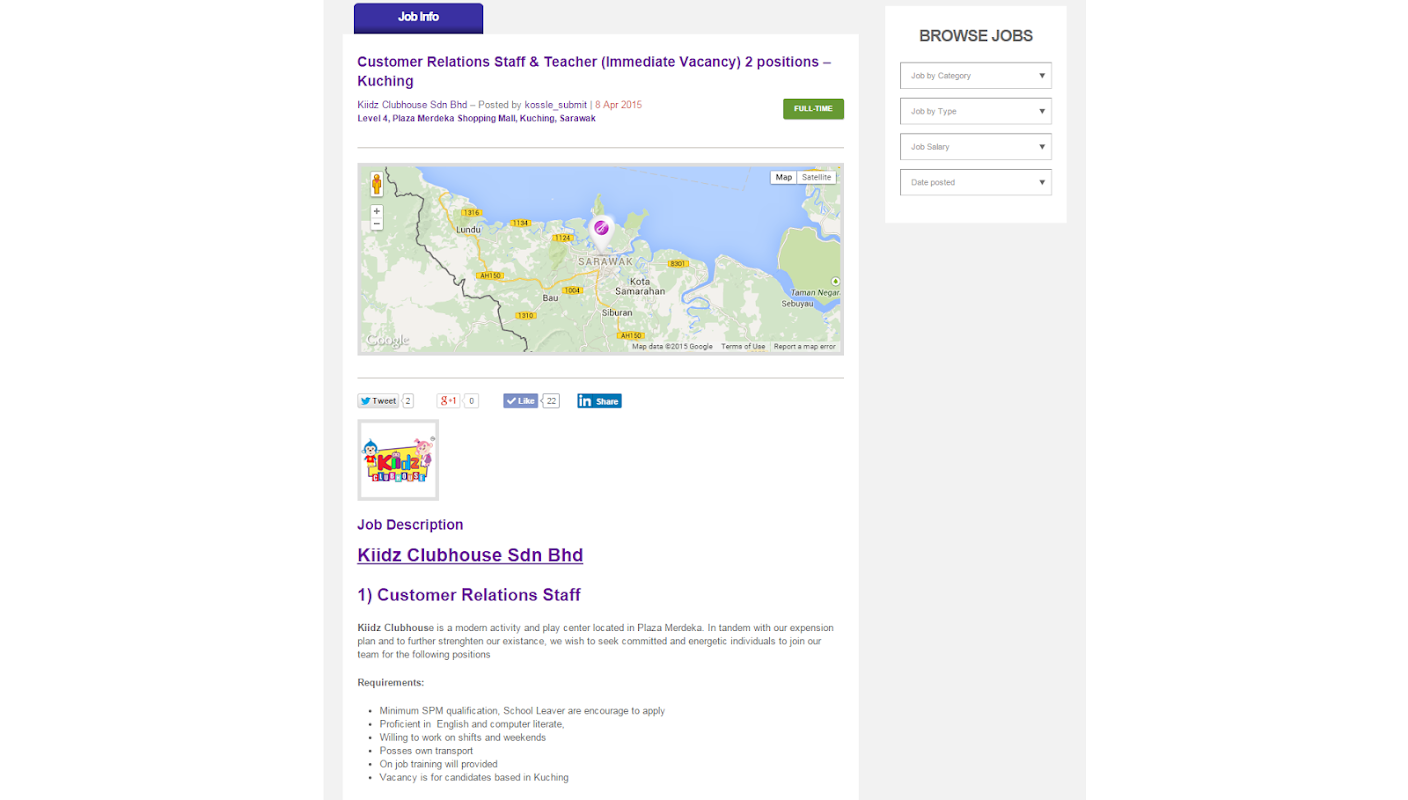Click the 1004 road badge on map
The width and height of the screenshot is (1408, 800).
coord(572,290)
